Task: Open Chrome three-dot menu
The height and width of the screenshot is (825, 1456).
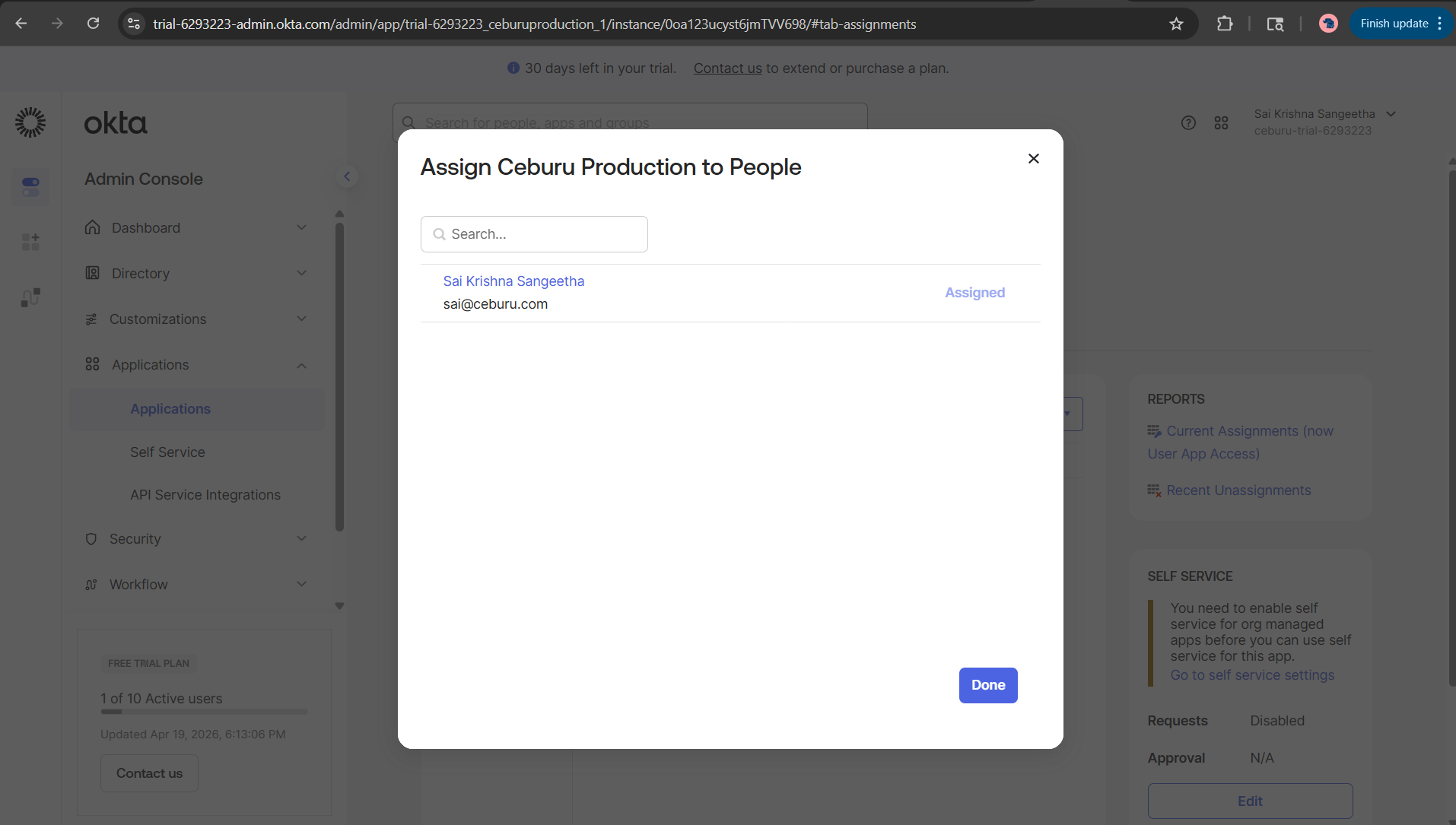Action: point(1440,24)
